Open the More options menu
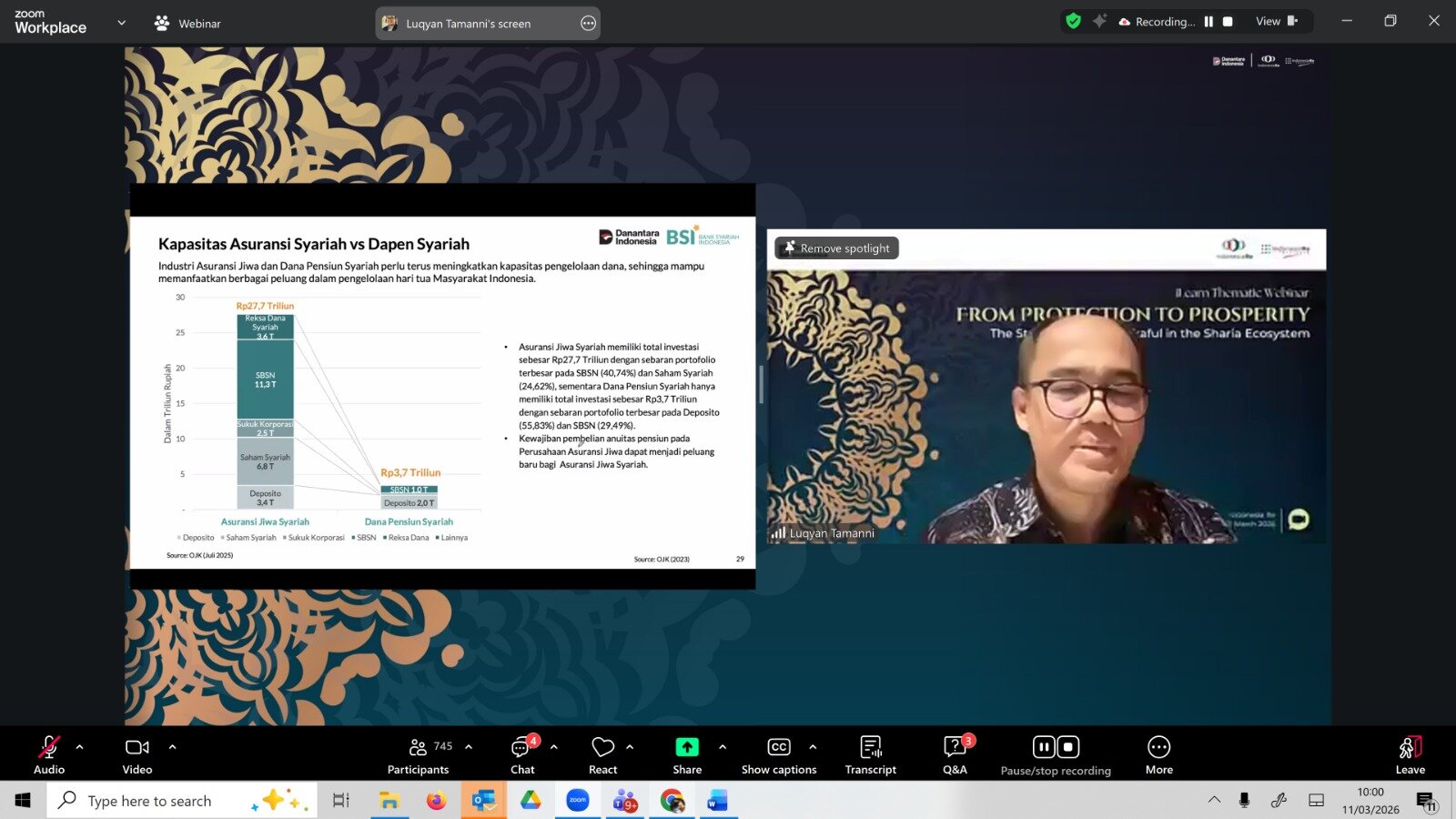 click(1158, 754)
